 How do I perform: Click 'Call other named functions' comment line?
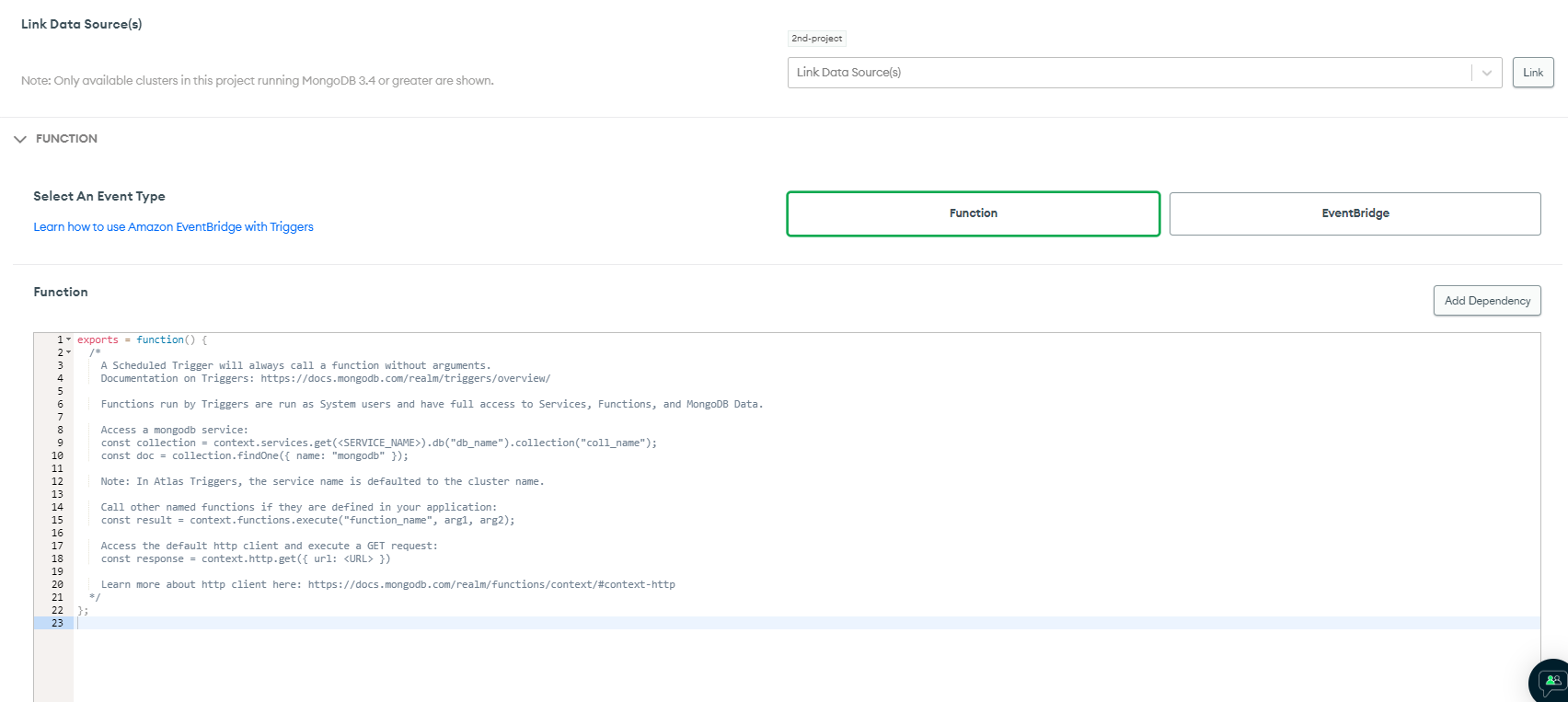299,508
